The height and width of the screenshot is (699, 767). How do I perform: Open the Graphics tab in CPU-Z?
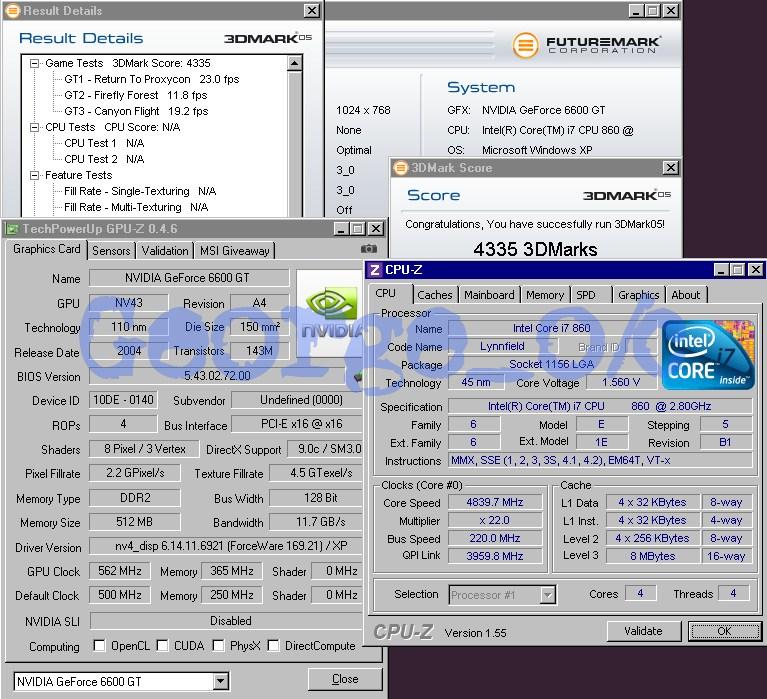point(638,295)
